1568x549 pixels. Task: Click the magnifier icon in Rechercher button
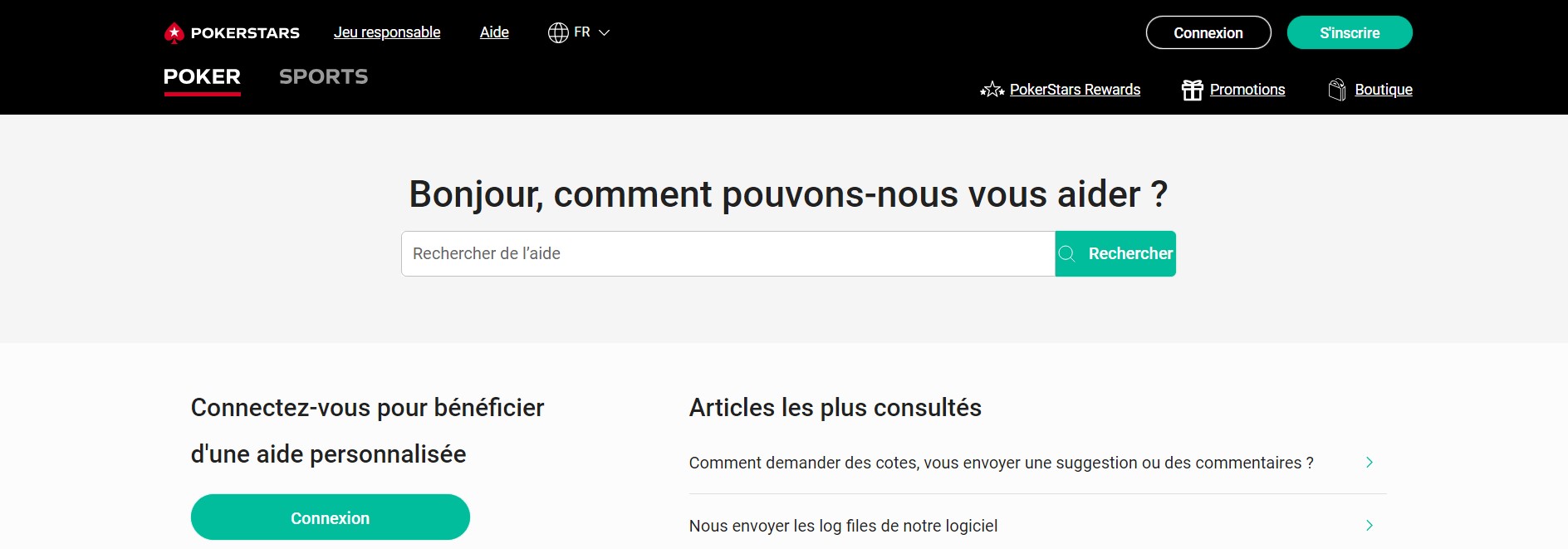point(1067,254)
